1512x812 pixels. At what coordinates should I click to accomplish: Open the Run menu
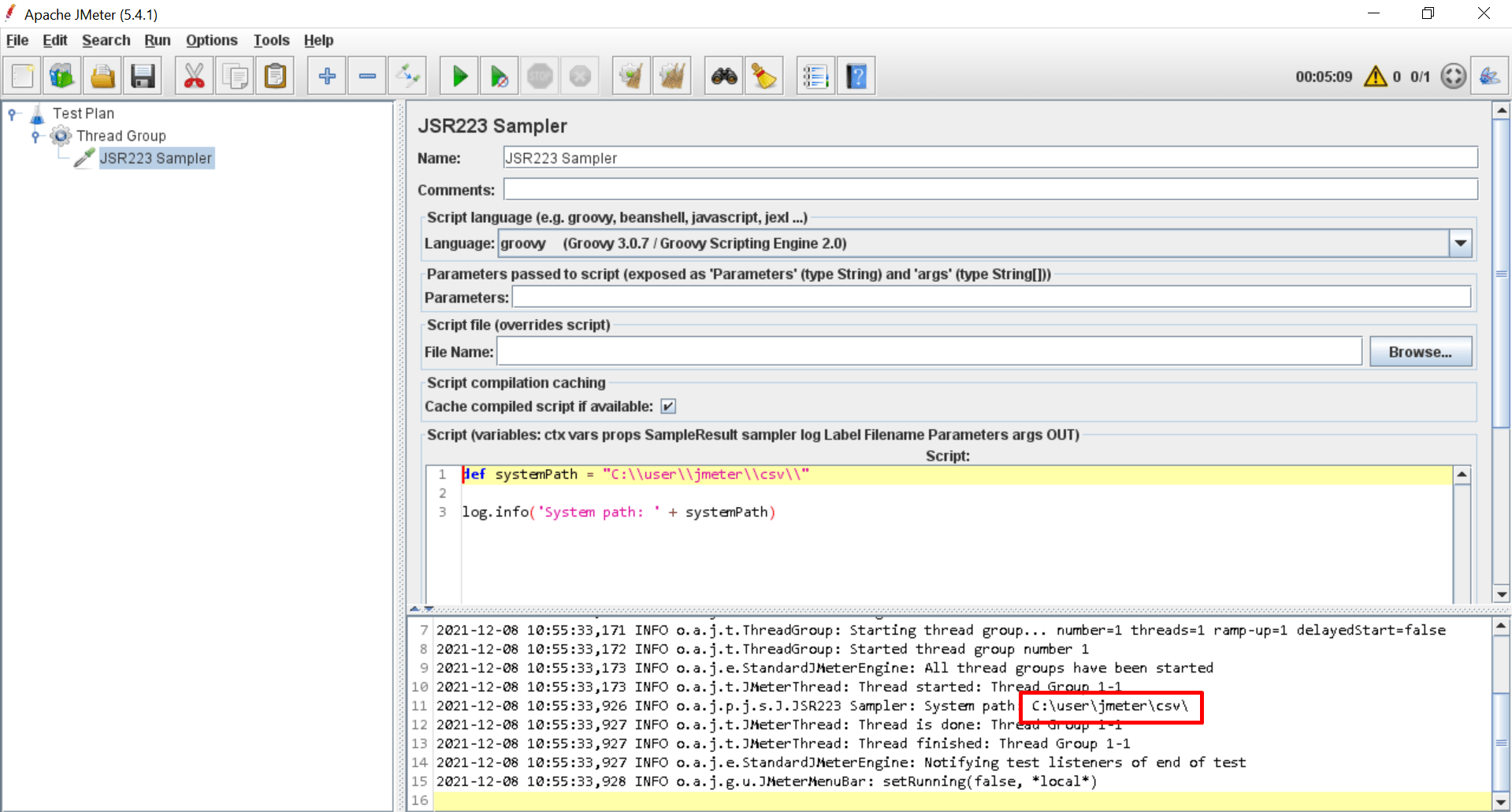coord(158,40)
